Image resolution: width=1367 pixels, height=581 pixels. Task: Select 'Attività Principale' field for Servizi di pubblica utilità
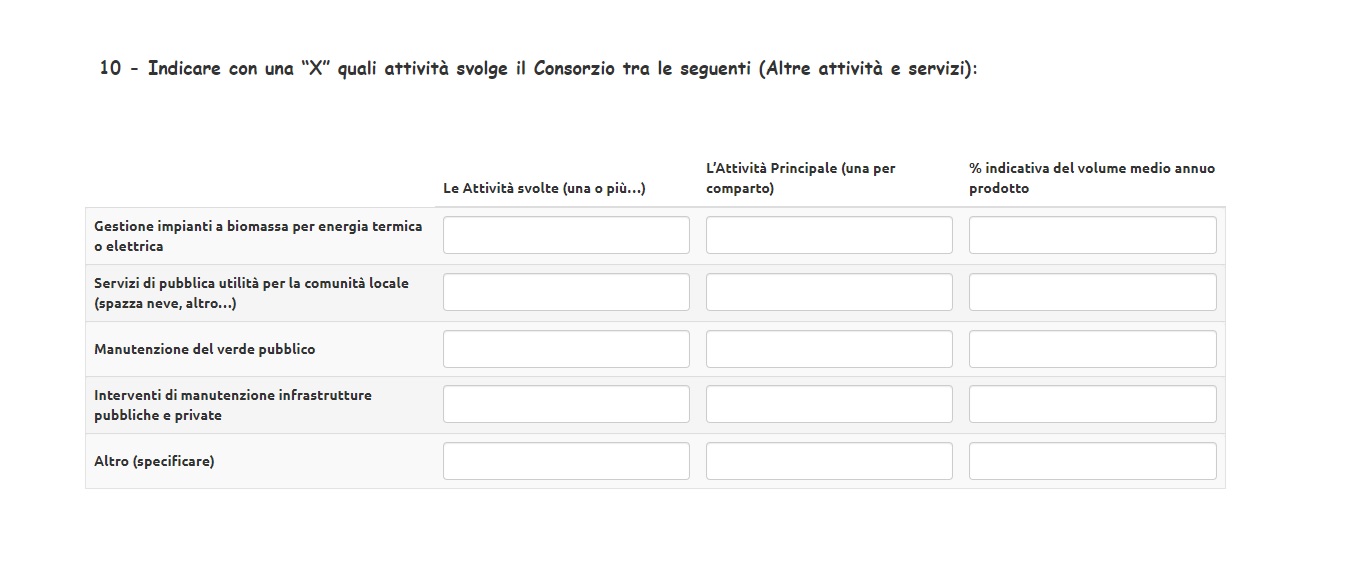829,292
